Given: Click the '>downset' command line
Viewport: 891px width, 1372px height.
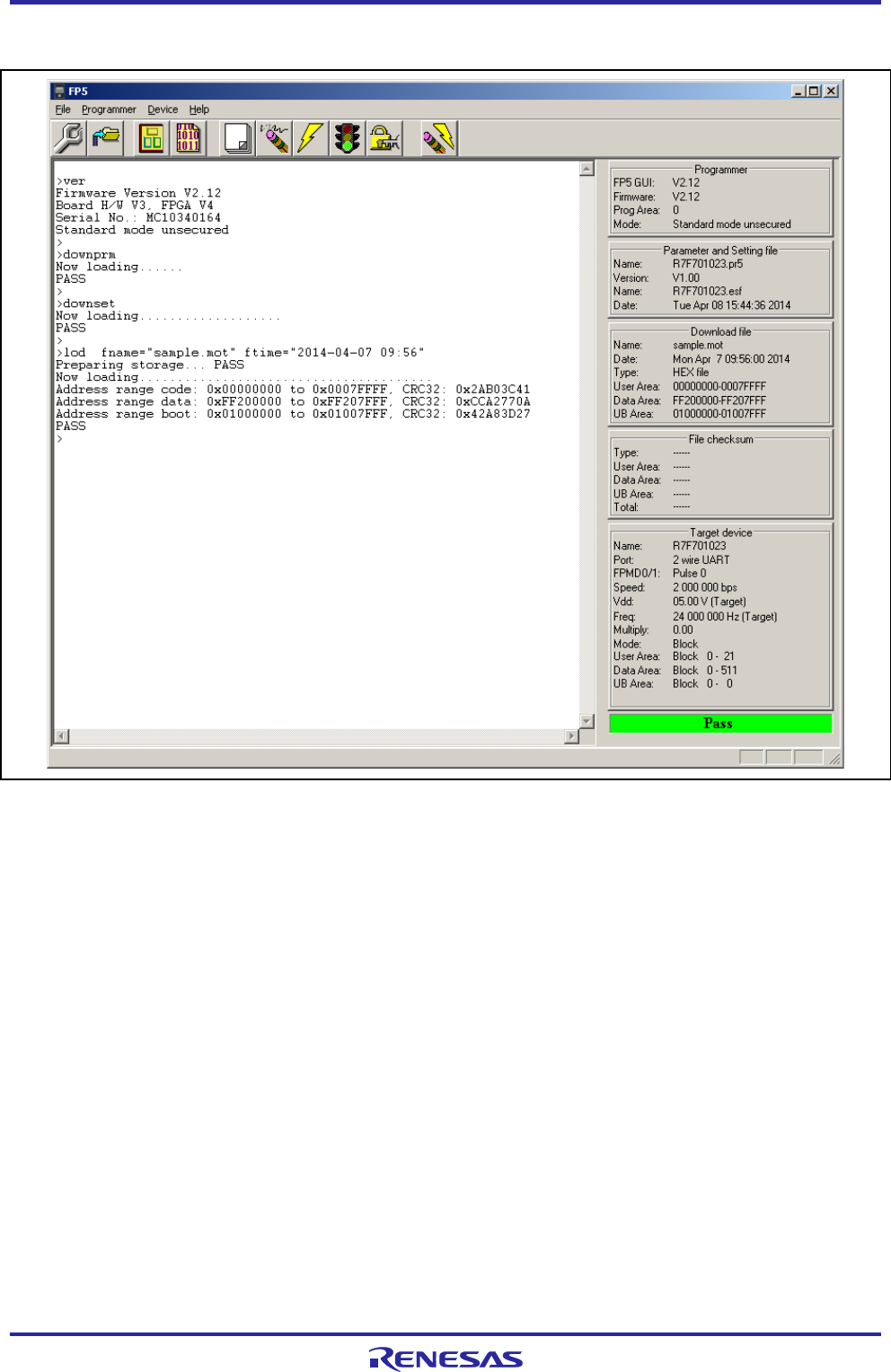Looking at the screenshot, I should 86,303.
